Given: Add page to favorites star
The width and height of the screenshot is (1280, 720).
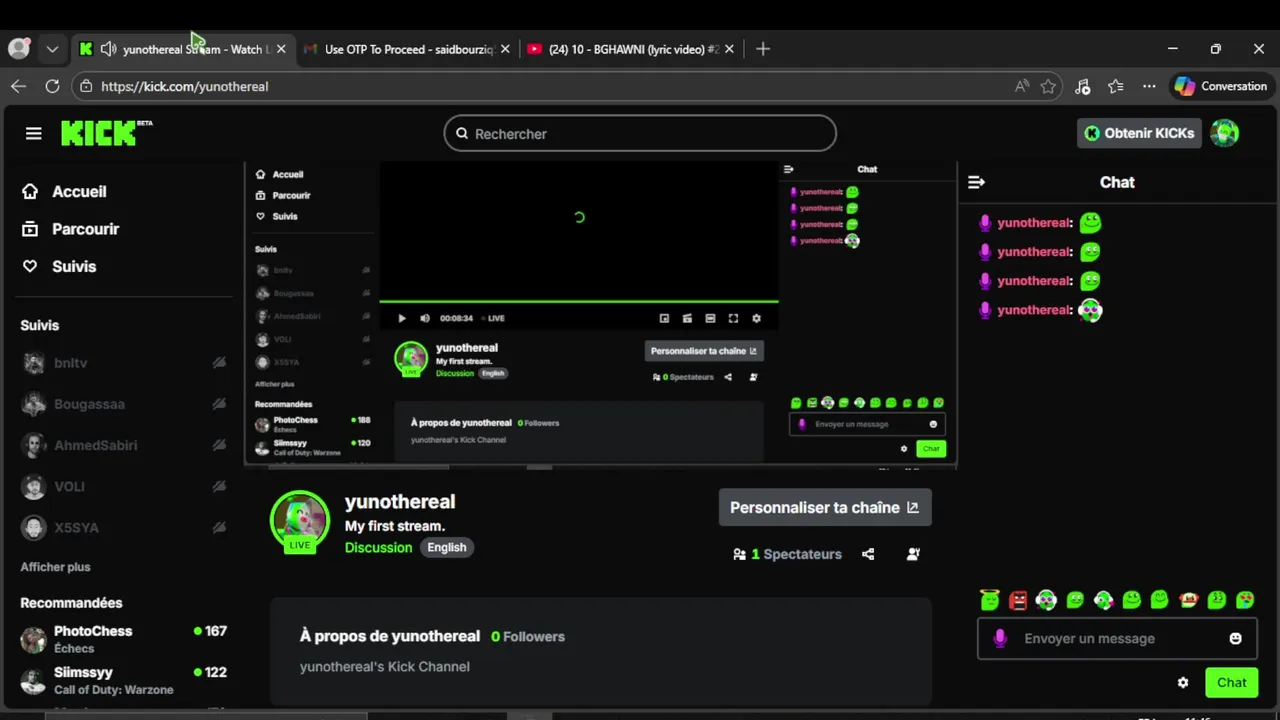Looking at the screenshot, I should pyautogui.click(x=1048, y=86).
